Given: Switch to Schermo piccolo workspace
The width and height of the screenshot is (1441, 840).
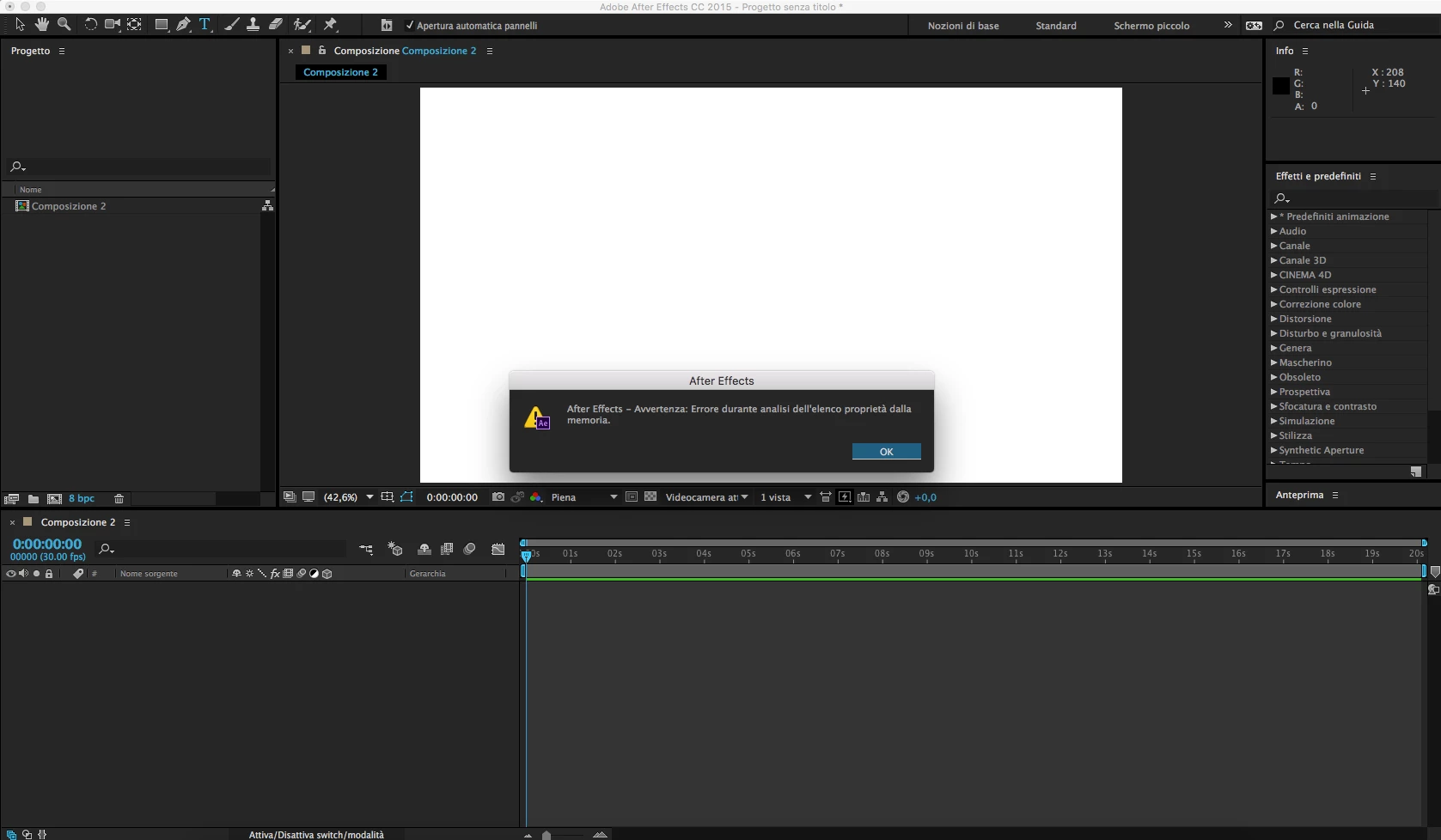Looking at the screenshot, I should coord(1151,26).
